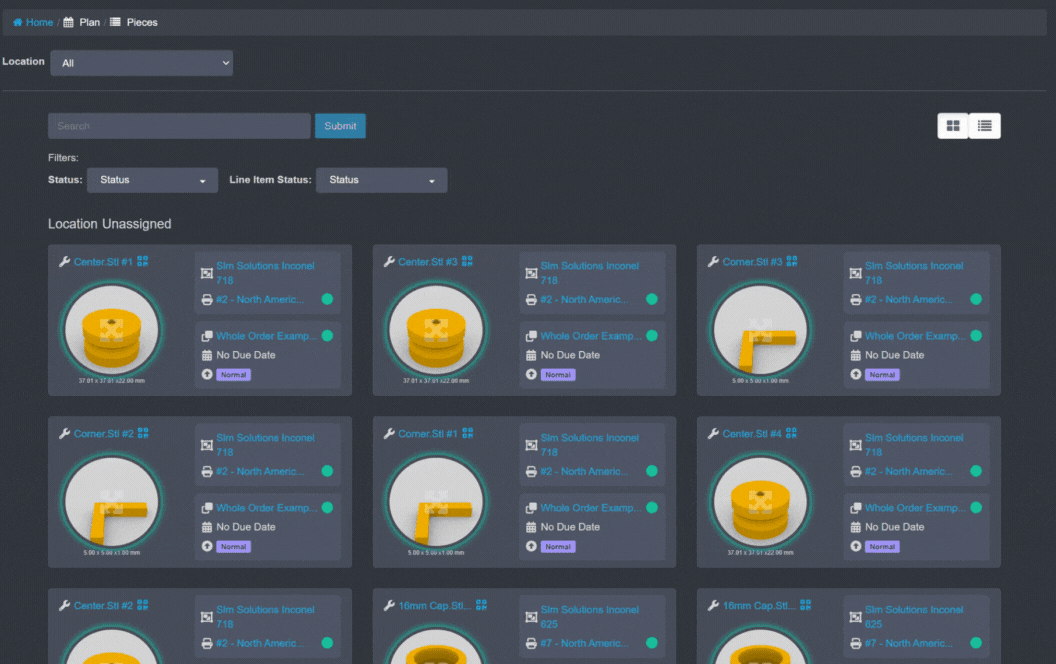1056x664 pixels.
Task: Open the Location dropdown set to All
Action: click(141, 63)
